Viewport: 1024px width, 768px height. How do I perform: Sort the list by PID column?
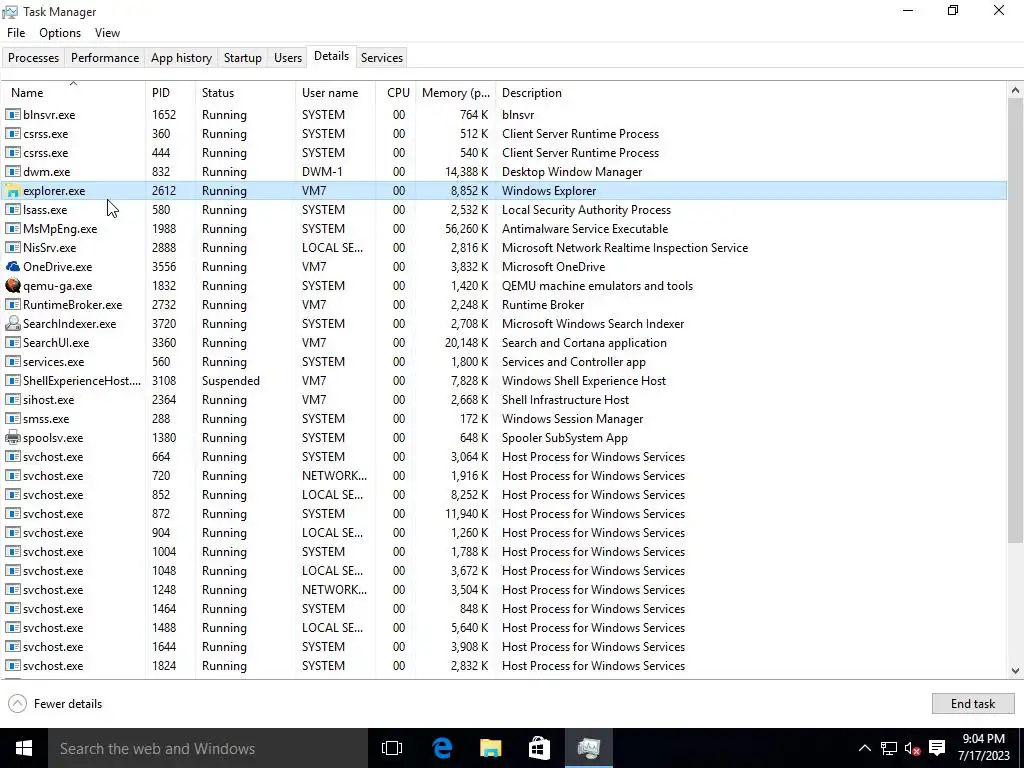(x=170, y=93)
